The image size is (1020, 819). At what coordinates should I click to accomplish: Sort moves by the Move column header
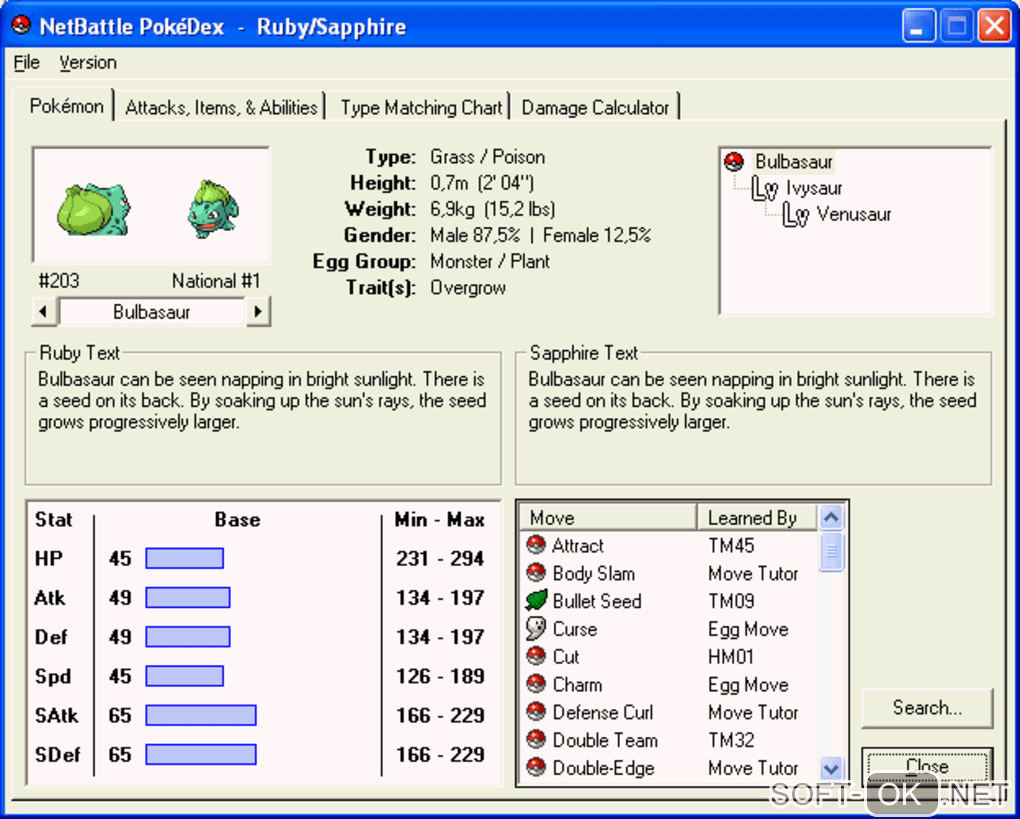(608, 518)
